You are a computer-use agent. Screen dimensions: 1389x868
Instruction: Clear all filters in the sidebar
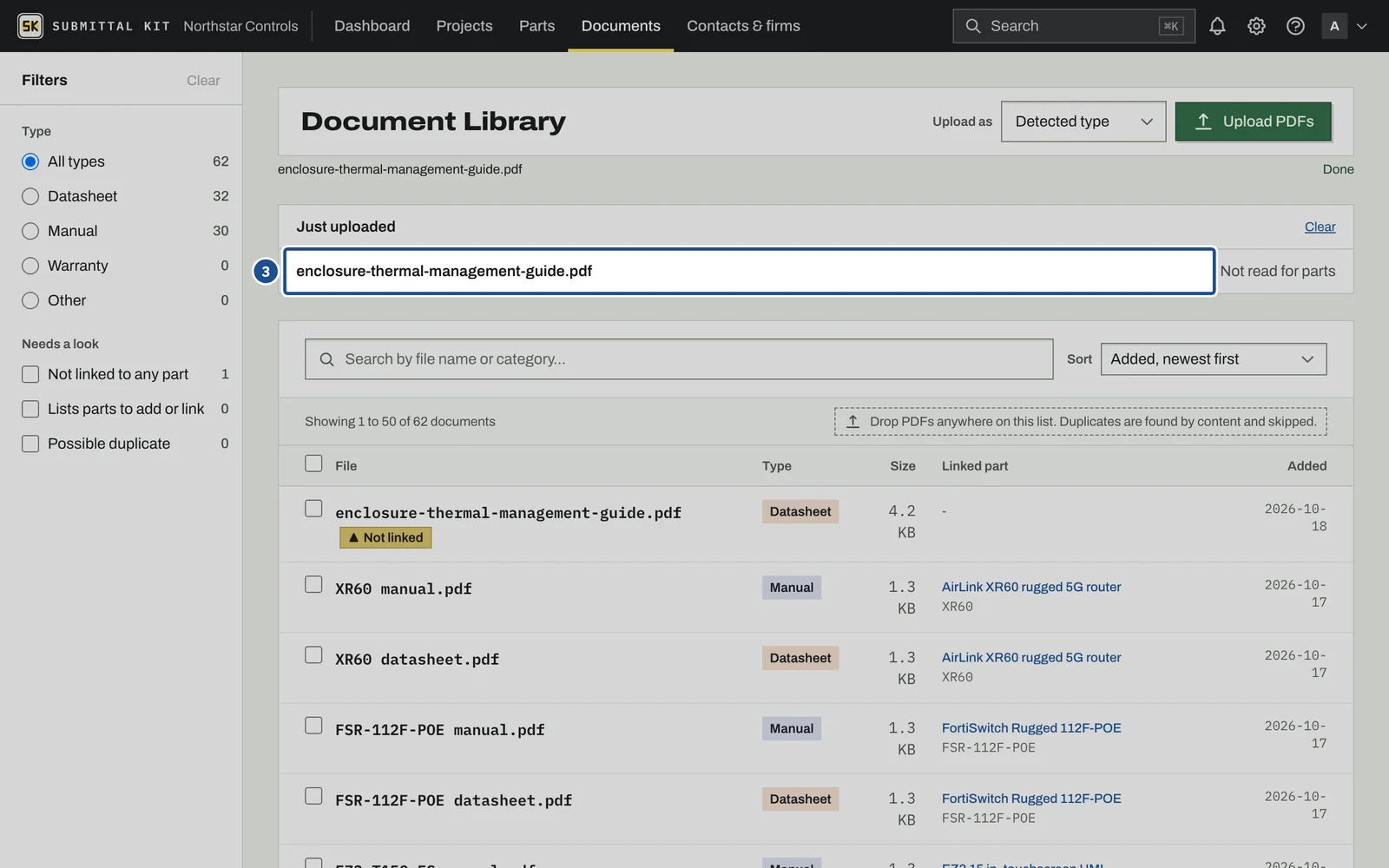tap(203, 80)
